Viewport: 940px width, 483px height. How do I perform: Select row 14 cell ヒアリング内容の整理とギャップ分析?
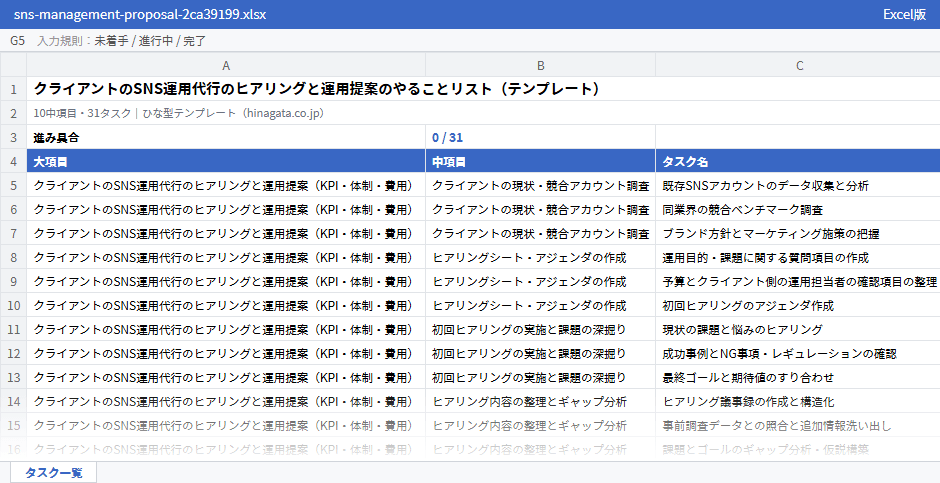[540, 401]
